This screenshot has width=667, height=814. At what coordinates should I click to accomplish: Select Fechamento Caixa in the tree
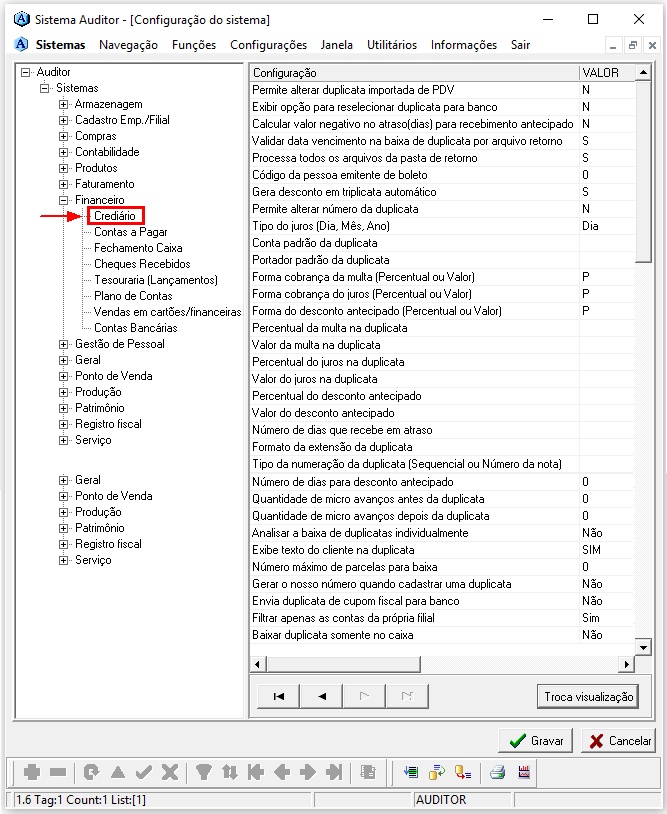coord(138,248)
